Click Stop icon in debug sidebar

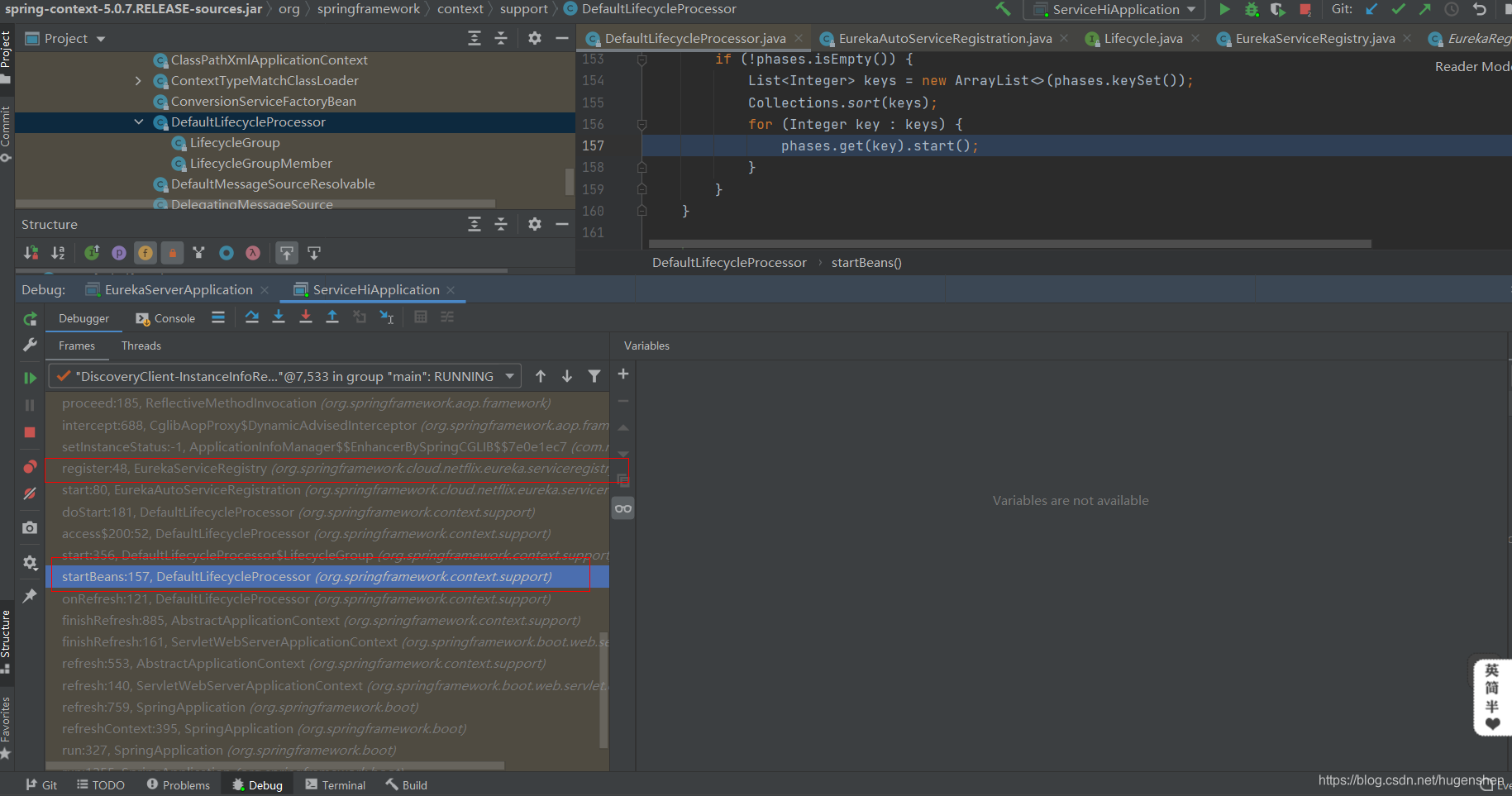tap(30, 432)
